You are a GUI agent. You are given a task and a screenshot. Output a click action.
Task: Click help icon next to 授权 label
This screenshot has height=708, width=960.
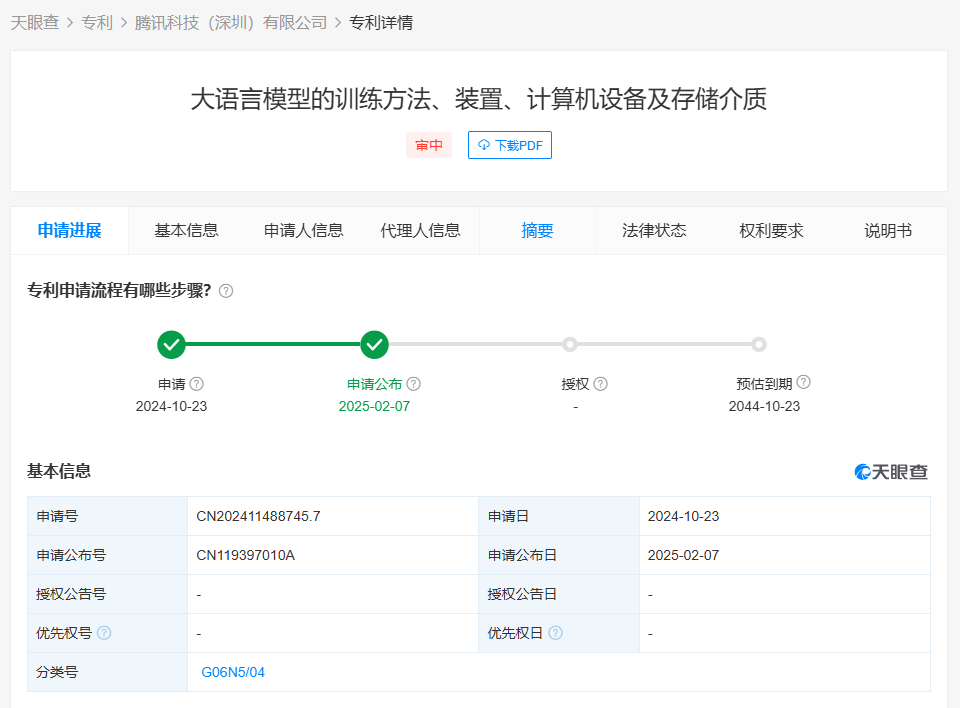601,384
